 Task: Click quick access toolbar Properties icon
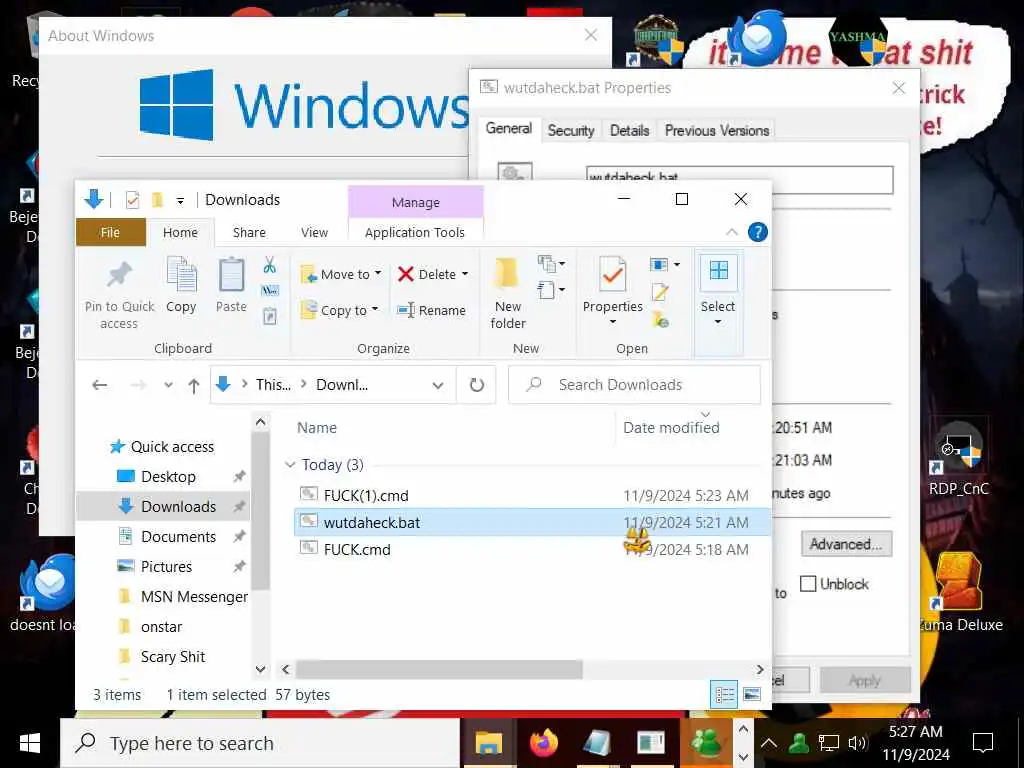[132, 200]
